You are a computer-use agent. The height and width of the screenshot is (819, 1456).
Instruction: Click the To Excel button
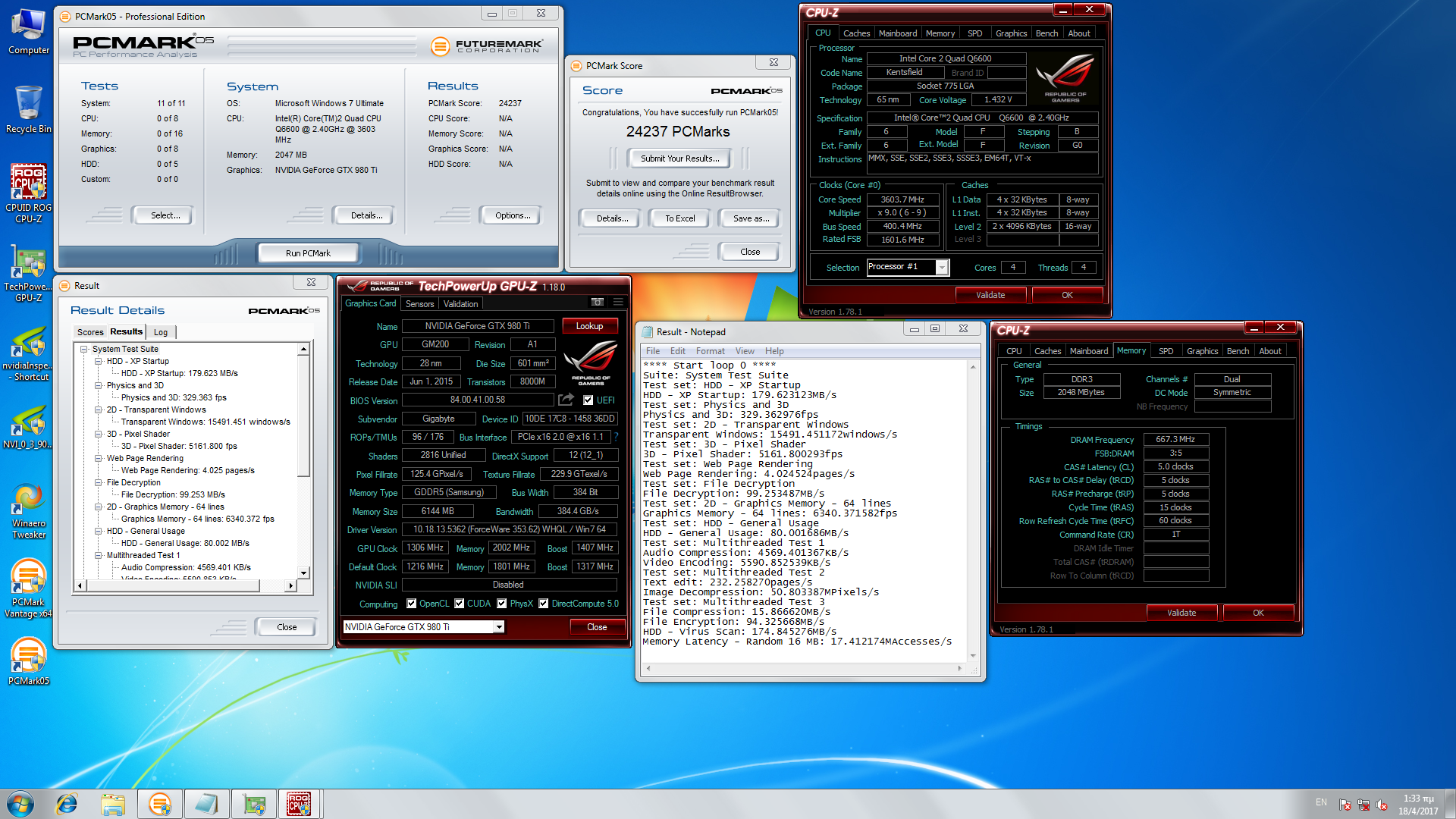(679, 218)
